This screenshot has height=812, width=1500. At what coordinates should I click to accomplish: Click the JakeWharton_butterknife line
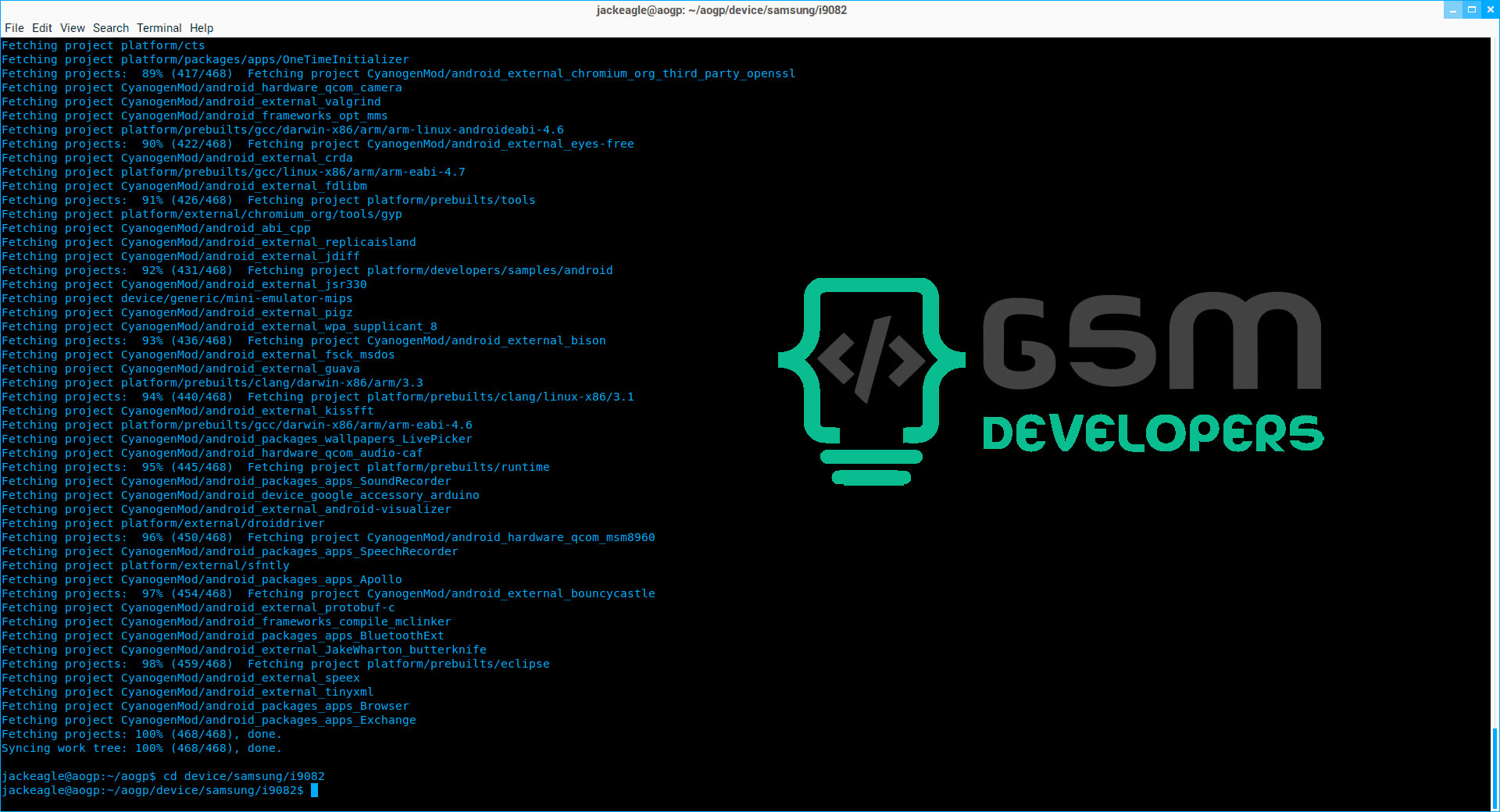[x=244, y=650]
